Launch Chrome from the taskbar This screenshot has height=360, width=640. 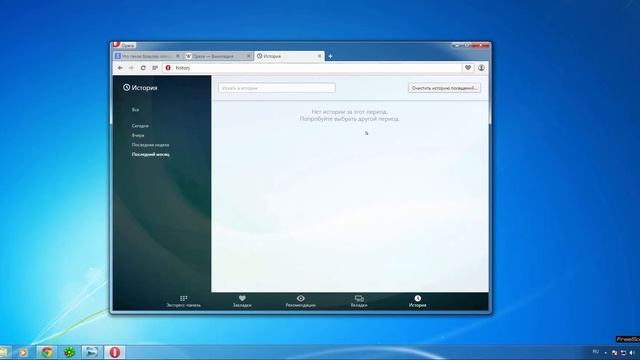[47, 352]
